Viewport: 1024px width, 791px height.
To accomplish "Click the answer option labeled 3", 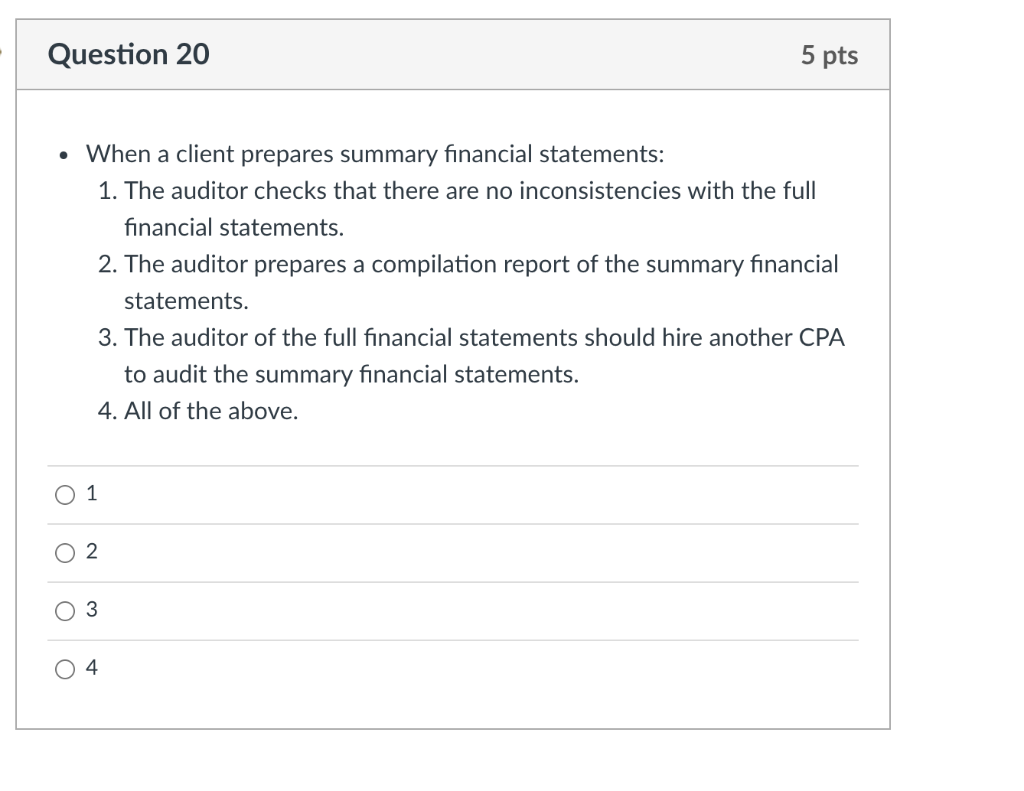I will coord(91,610).
